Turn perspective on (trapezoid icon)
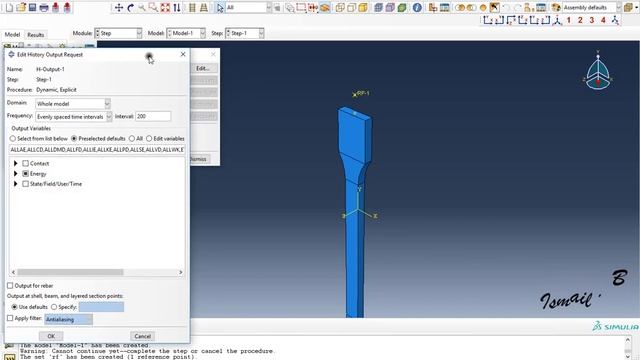The height and width of the screenshot is (360, 640). coord(203,7)
